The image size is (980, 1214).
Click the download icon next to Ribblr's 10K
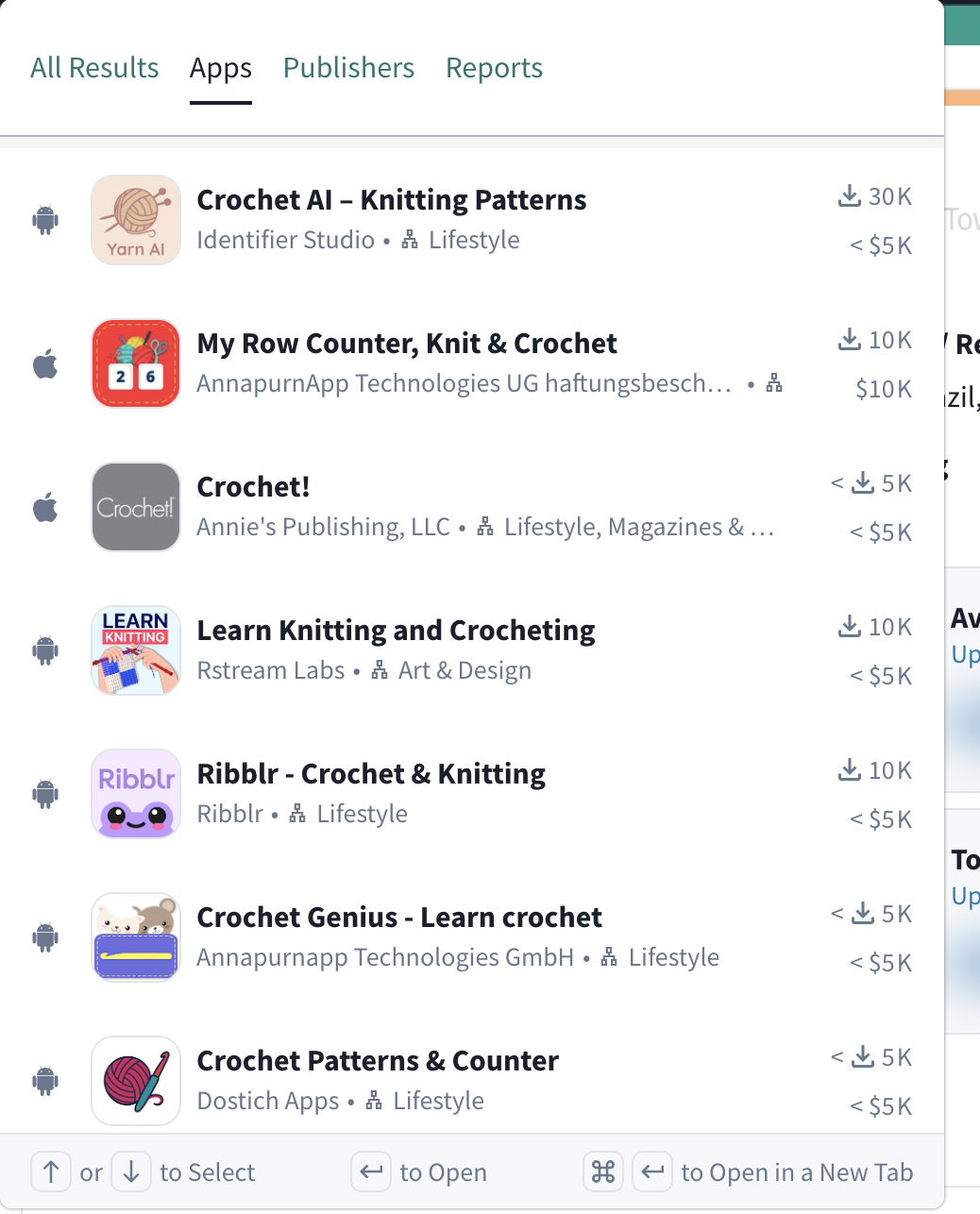849,769
